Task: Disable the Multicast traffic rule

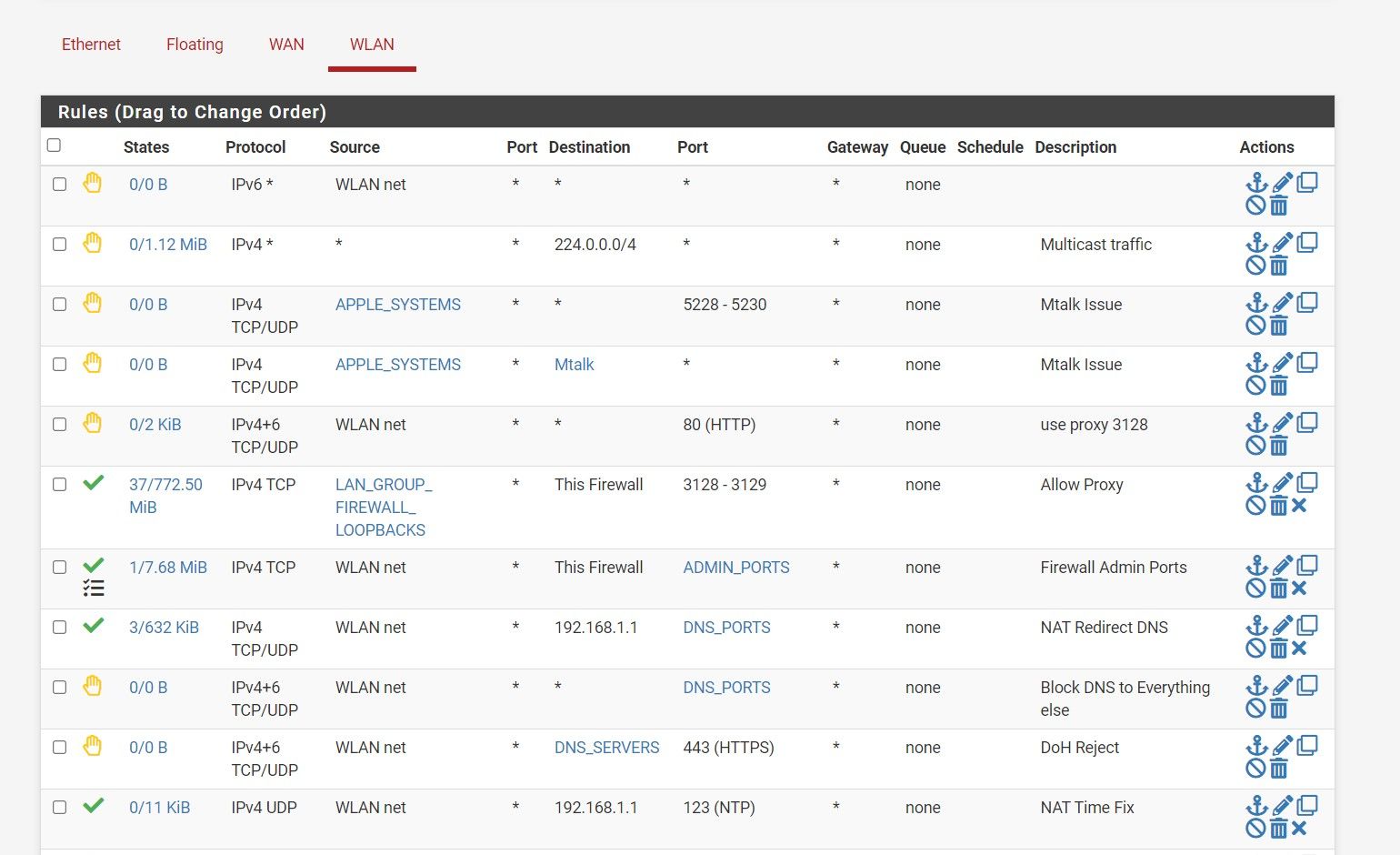Action: (x=1255, y=266)
